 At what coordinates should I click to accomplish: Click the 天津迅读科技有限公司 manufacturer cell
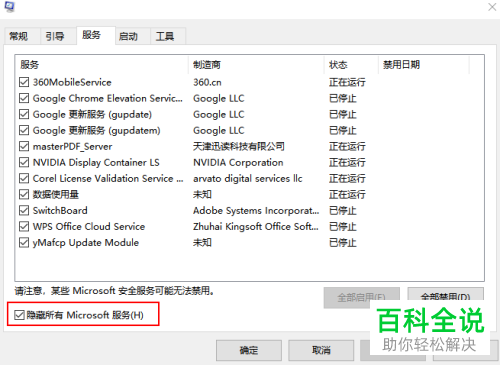239,146
